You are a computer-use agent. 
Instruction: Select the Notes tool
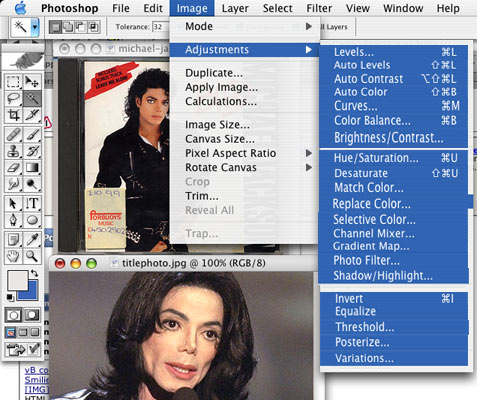[x=13, y=239]
